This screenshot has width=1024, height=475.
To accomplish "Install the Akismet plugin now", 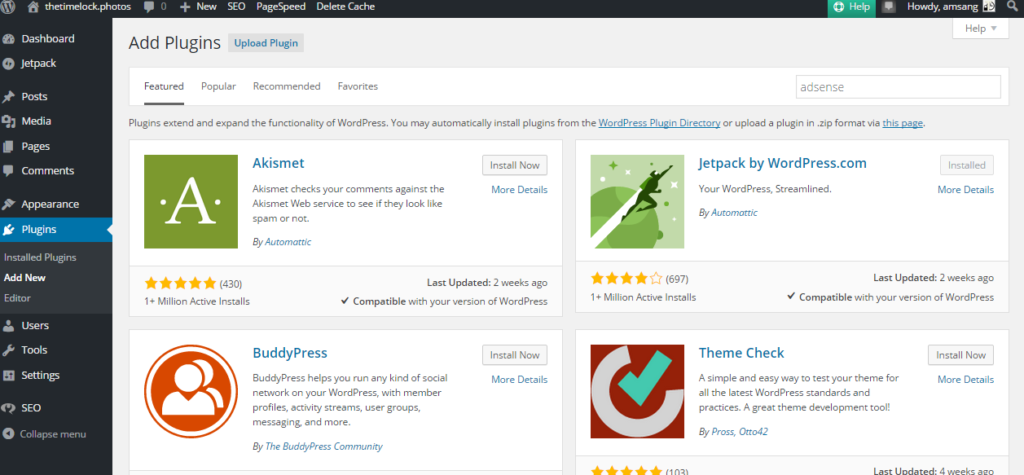I will 515,165.
